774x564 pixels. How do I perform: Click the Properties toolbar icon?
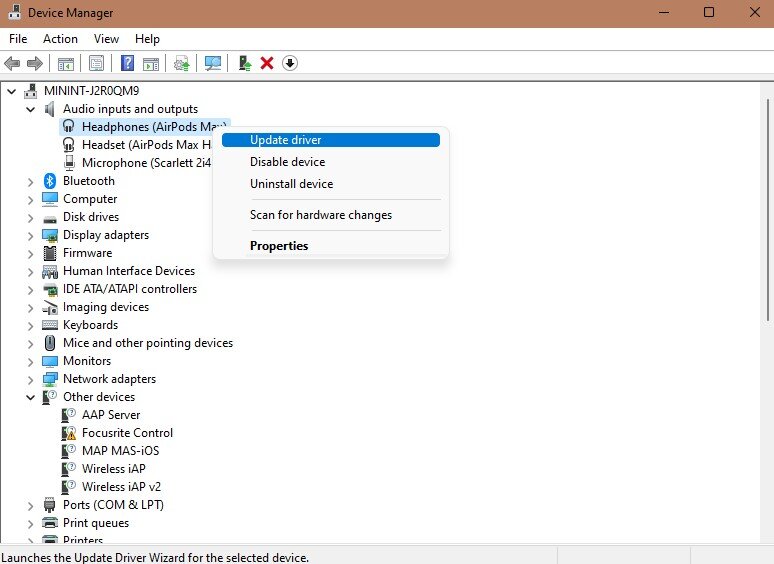pyautogui.click(x=97, y=63)
